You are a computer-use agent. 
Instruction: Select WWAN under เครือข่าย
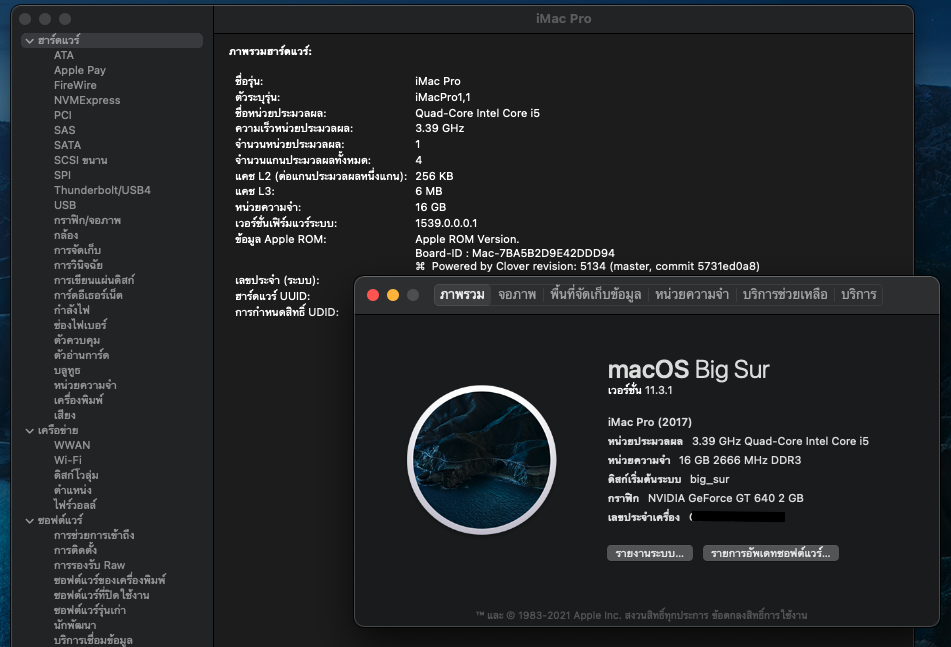pyautogui.click(x=72, y=445)
